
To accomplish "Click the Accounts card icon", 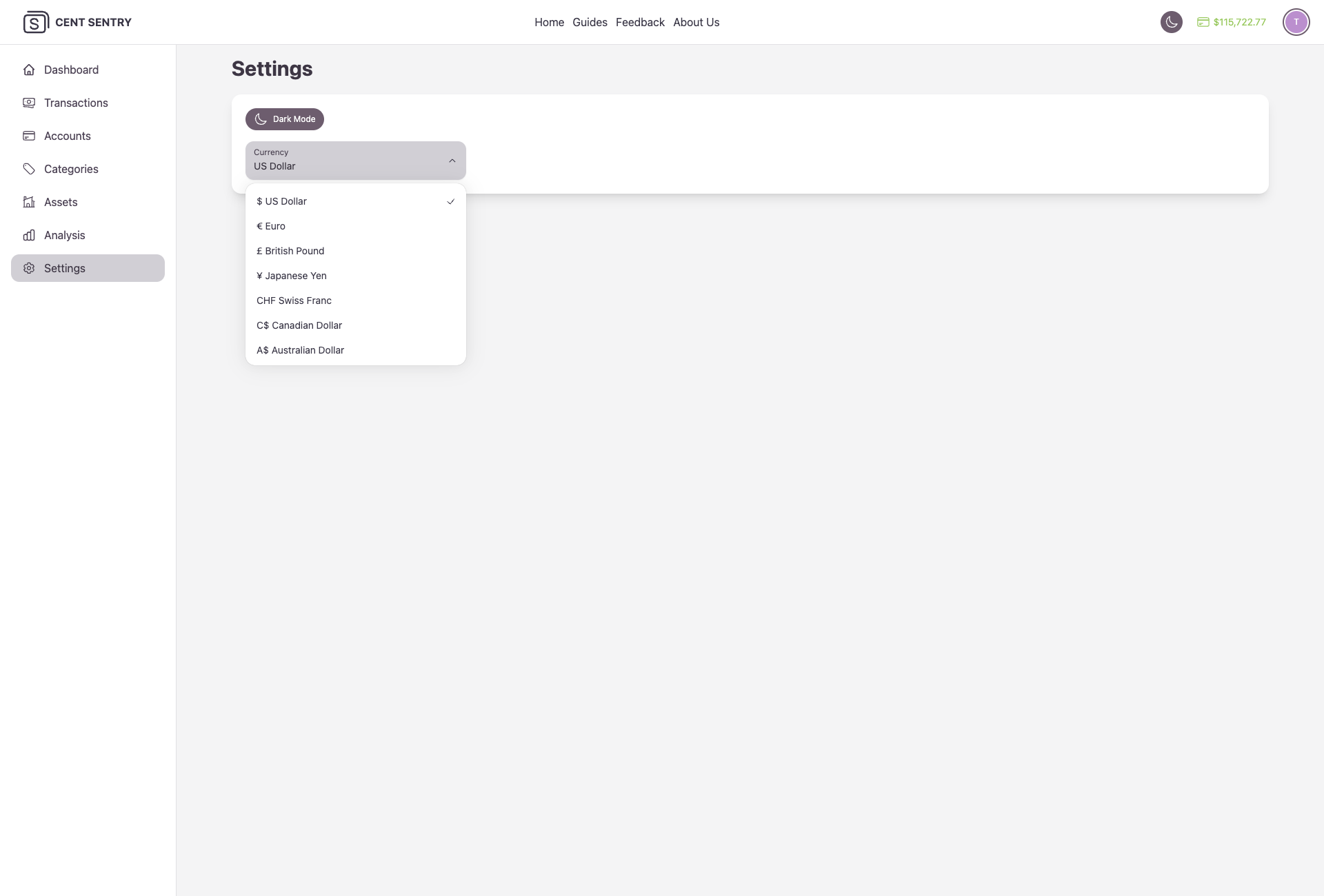I will click(x=29, y=136).
